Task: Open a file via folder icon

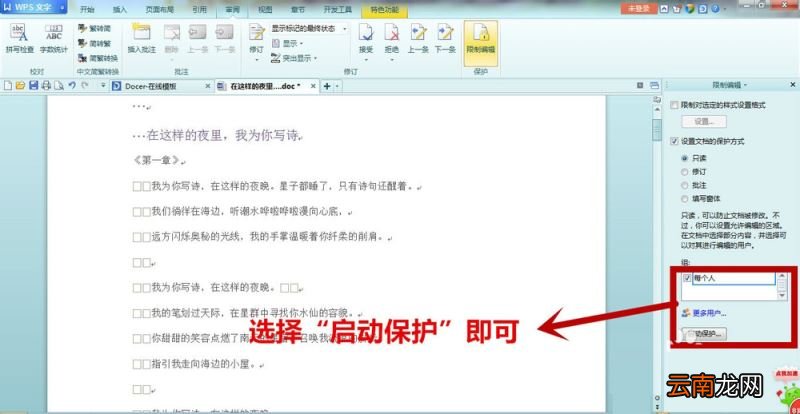Action: point(20,86)
